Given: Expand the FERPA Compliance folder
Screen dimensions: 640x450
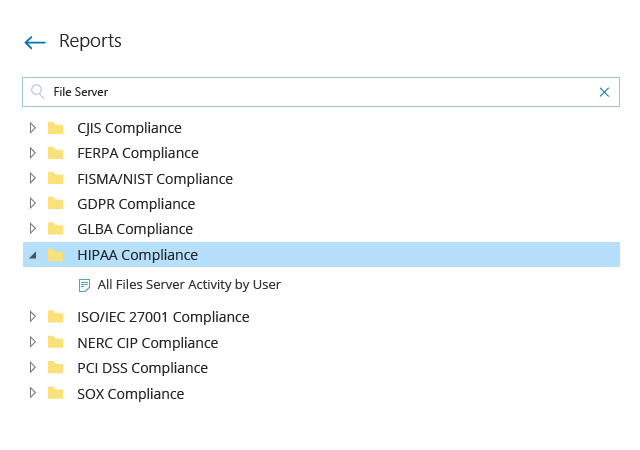Looking at the screenshot, I should click(33, 153).
